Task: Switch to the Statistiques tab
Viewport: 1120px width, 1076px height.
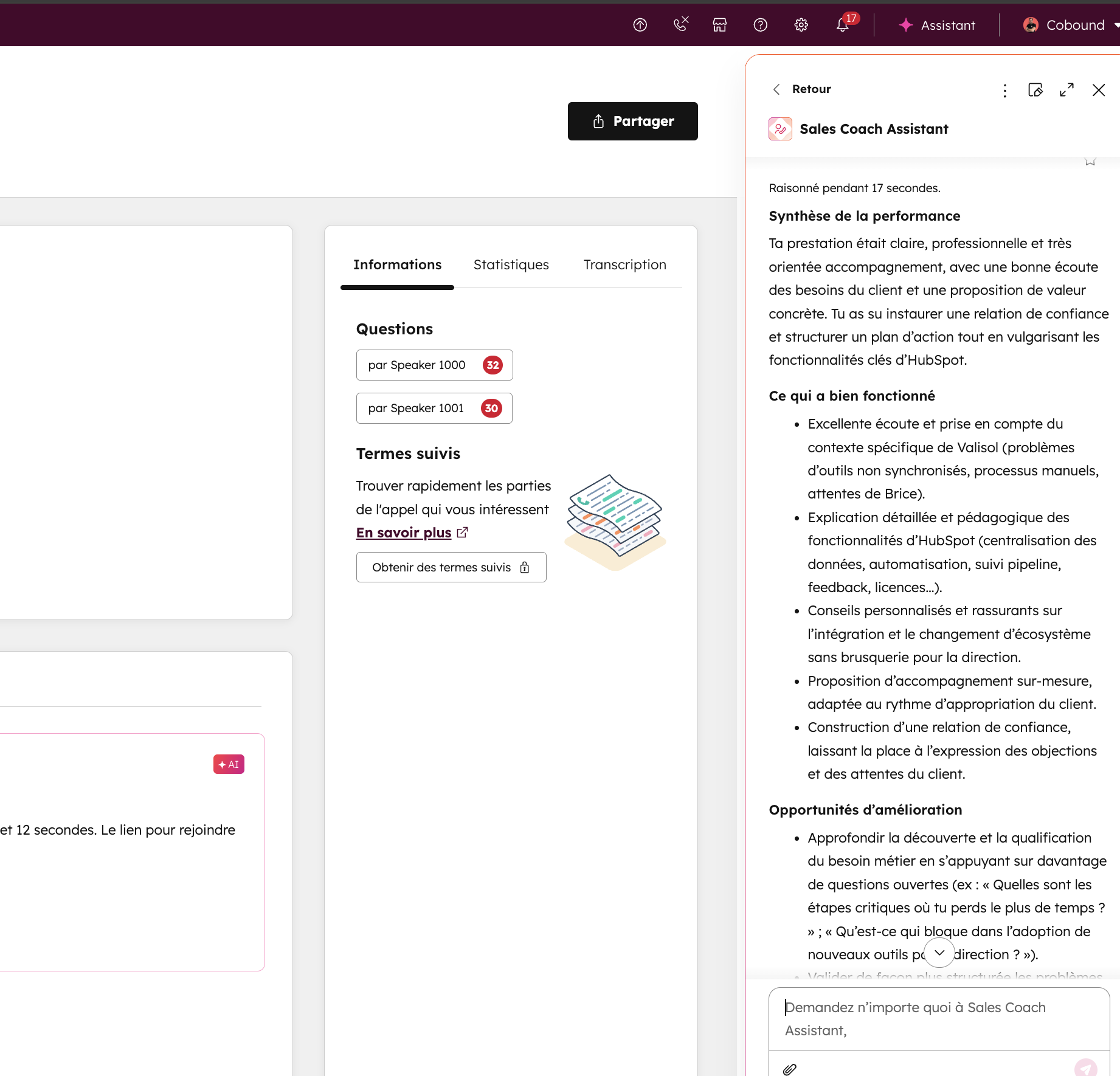Action: (511, 265)
